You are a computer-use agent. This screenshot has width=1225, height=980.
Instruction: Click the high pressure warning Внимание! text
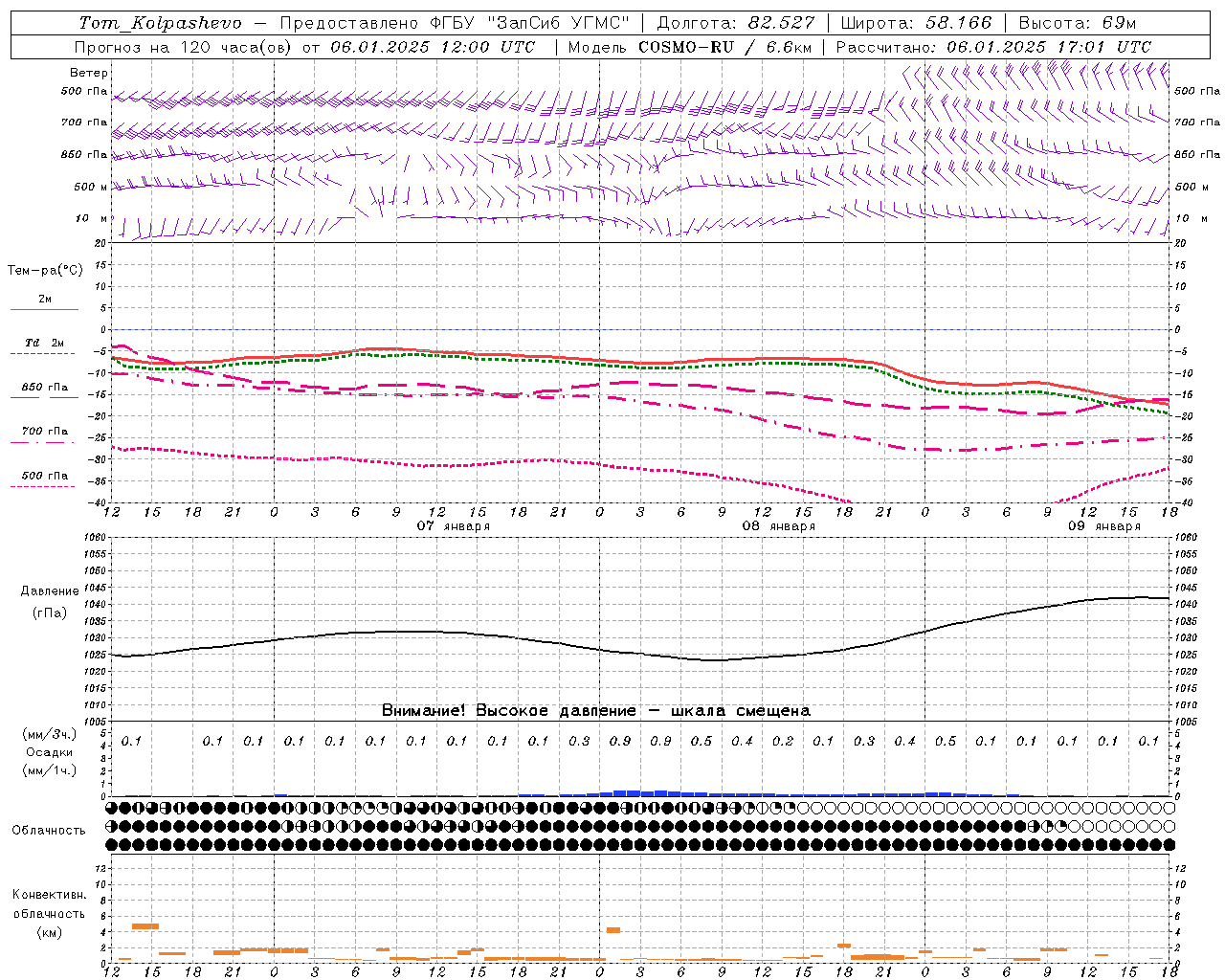[596, 710]
